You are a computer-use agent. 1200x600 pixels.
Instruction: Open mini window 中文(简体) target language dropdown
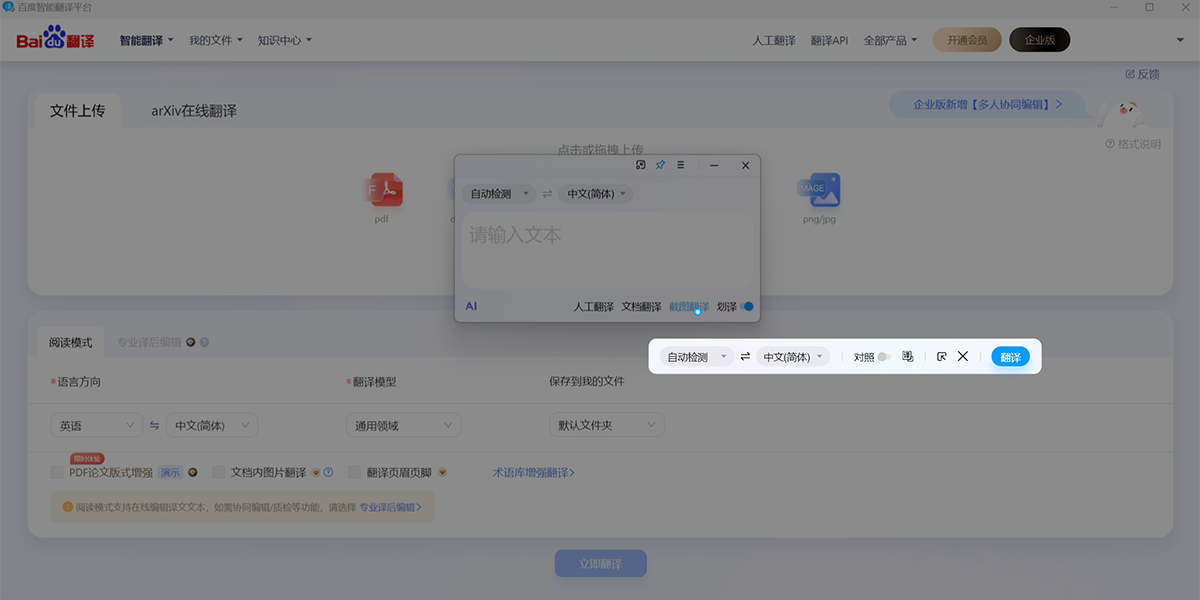point(595,194)
